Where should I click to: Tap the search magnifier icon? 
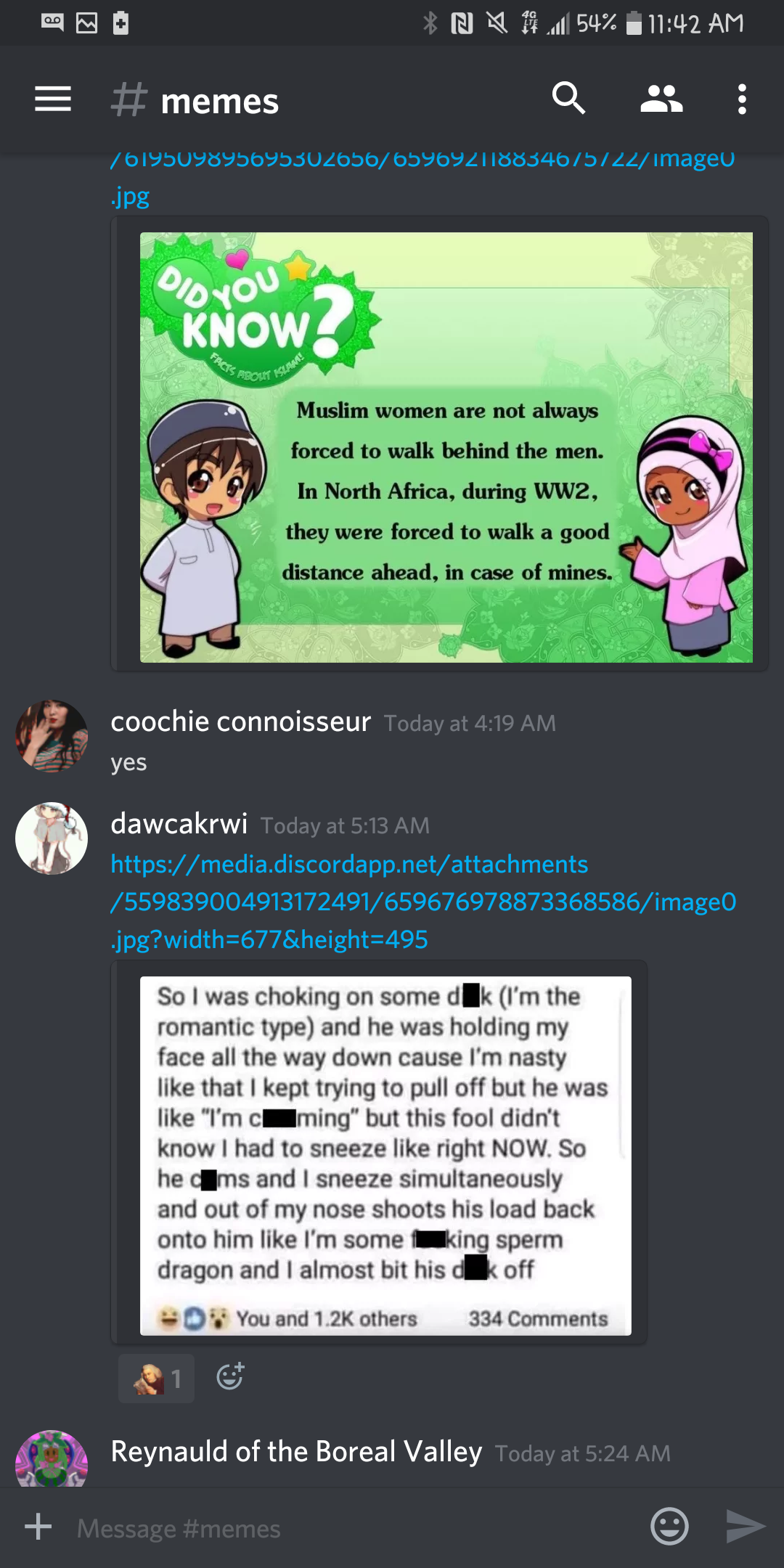point(568,99)
